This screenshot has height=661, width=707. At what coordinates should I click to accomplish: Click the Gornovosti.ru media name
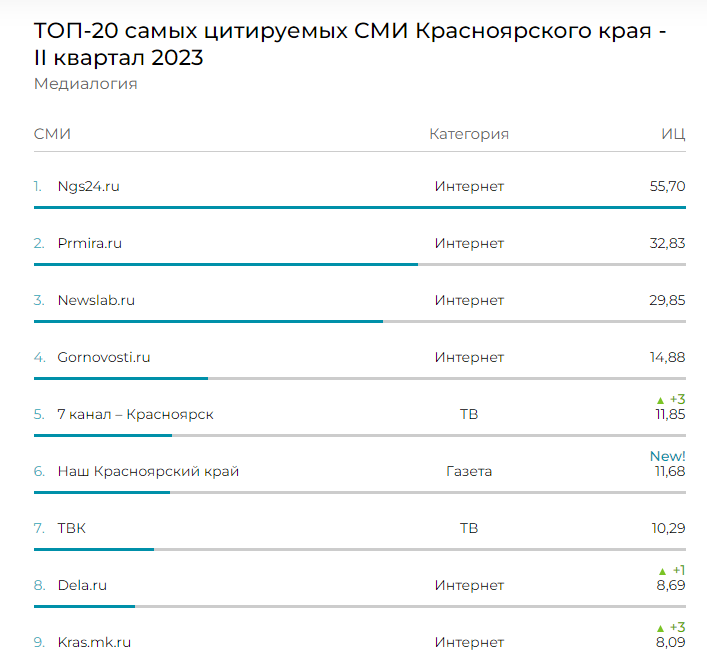tap(104, 357)
